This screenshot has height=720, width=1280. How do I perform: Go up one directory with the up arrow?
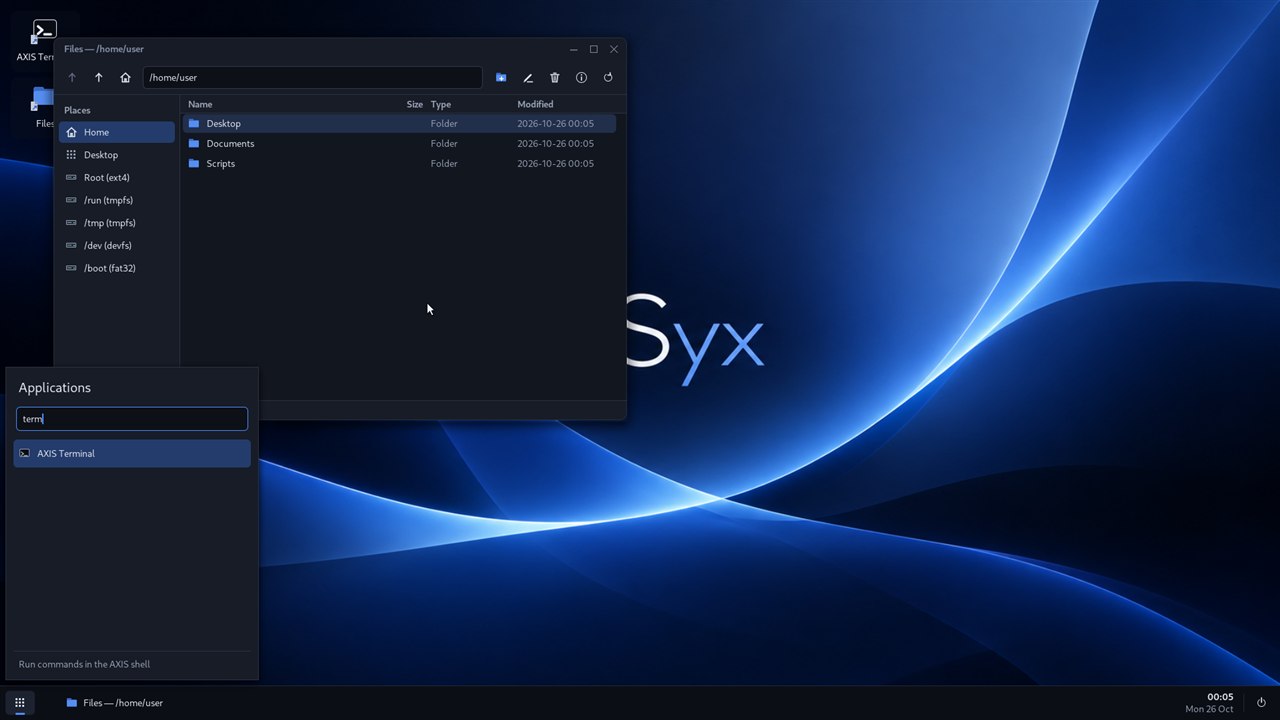[x=99, y=78]
